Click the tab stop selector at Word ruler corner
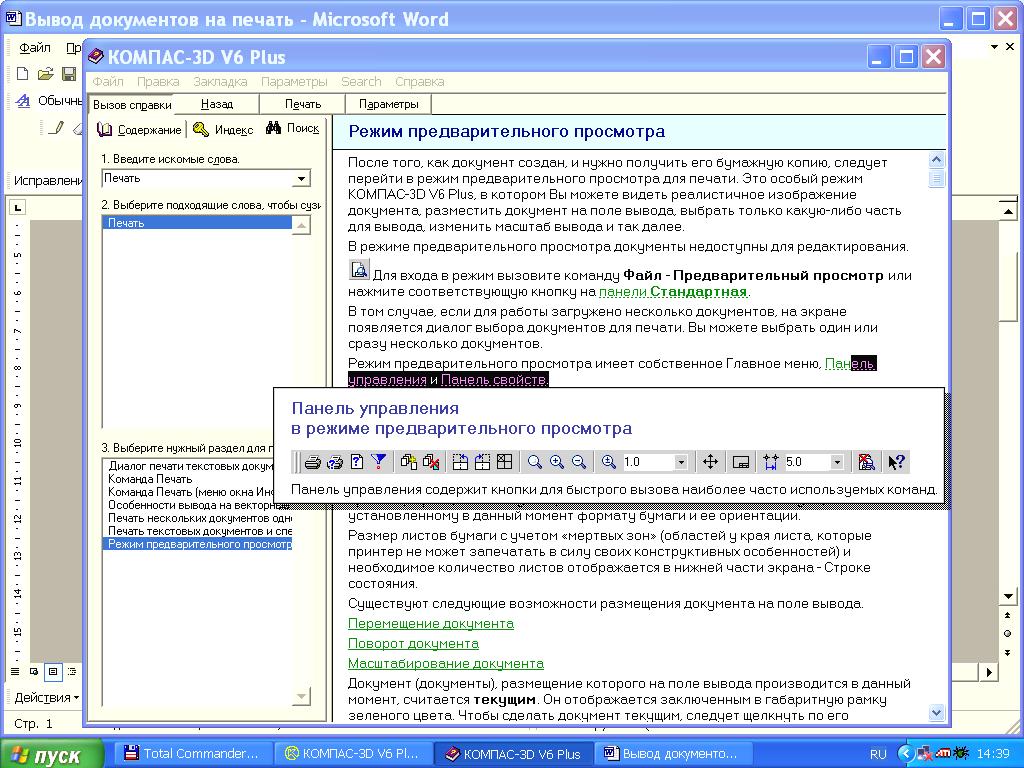 coord(18,208)
